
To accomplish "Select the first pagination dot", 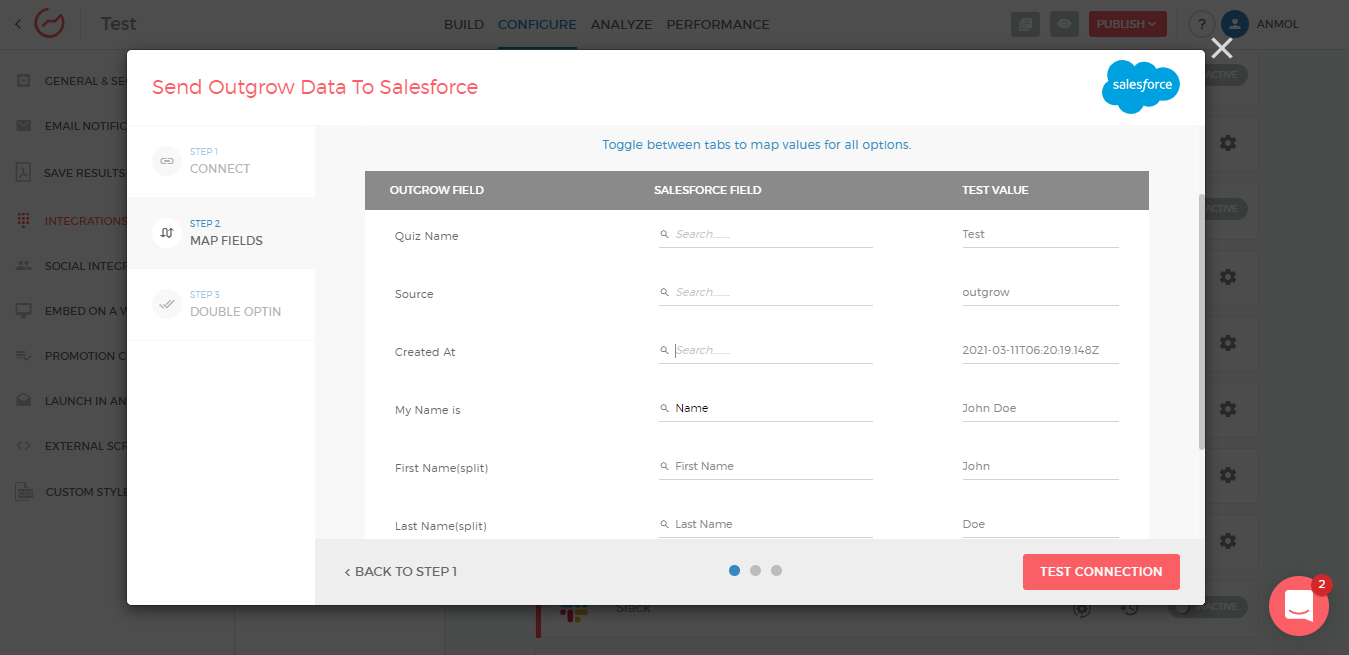I will pos(734,570).
